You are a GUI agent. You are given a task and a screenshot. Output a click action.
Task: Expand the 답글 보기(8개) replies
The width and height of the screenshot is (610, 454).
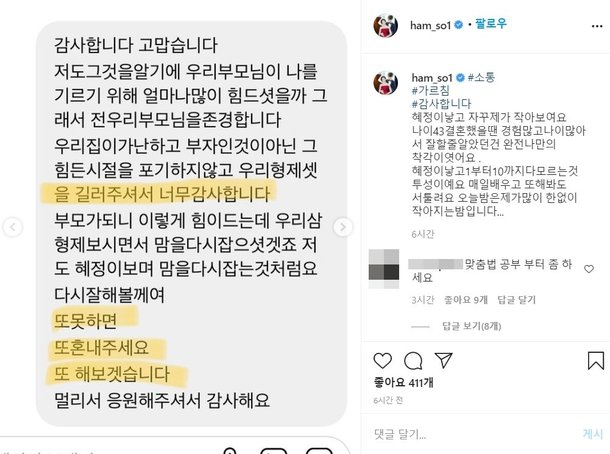point(472,326)
